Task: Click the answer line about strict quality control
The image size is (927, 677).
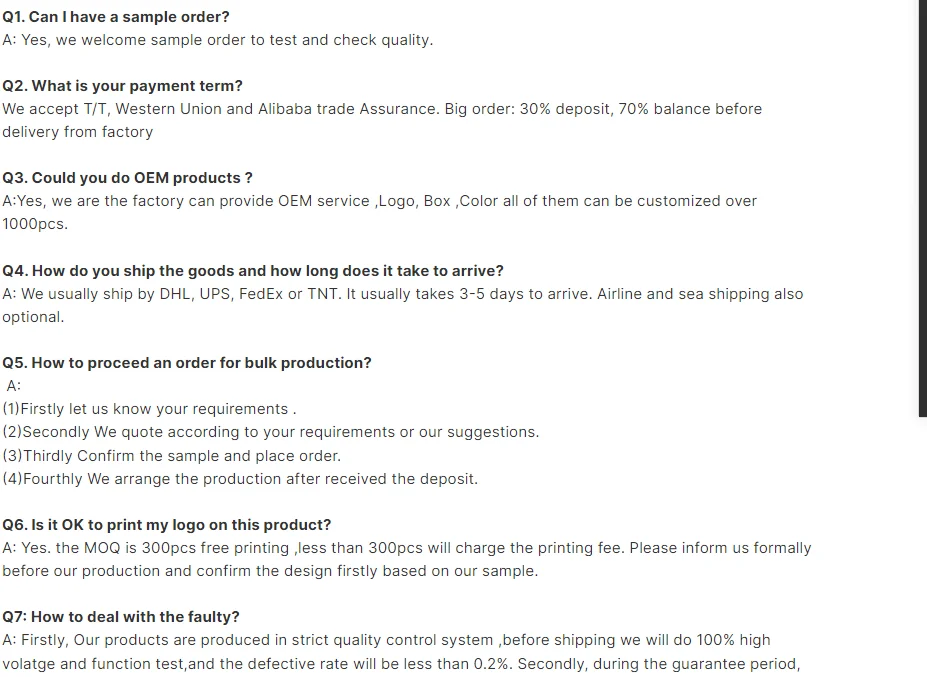Action: click(x=386, y=640)
